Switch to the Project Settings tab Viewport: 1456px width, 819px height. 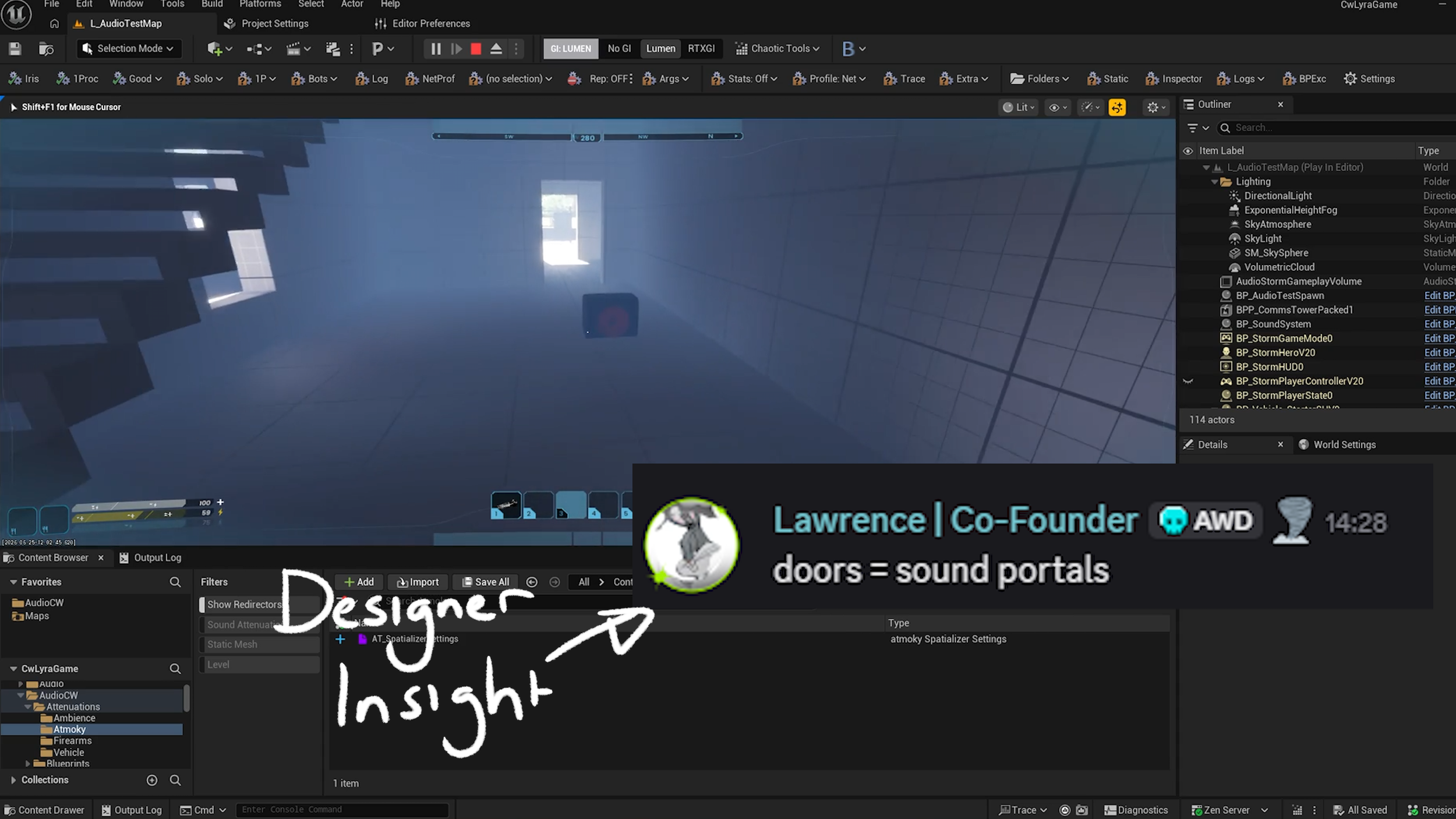point(267,24)
